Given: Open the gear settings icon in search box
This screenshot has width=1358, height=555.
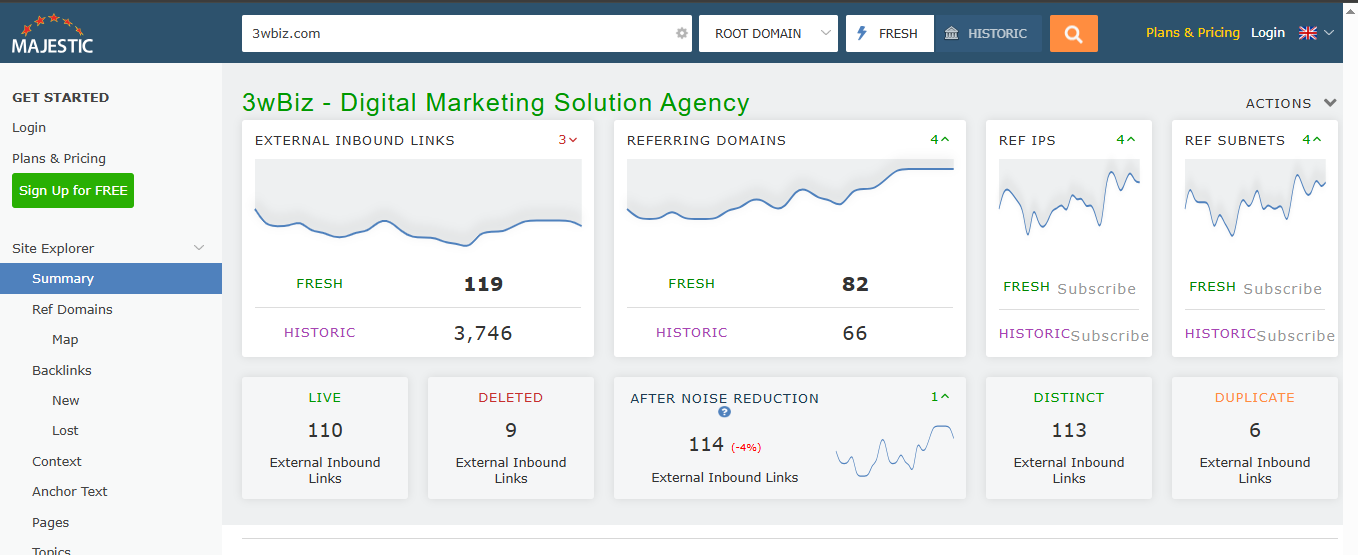Looking at the screenshot, I should (682, 33).
